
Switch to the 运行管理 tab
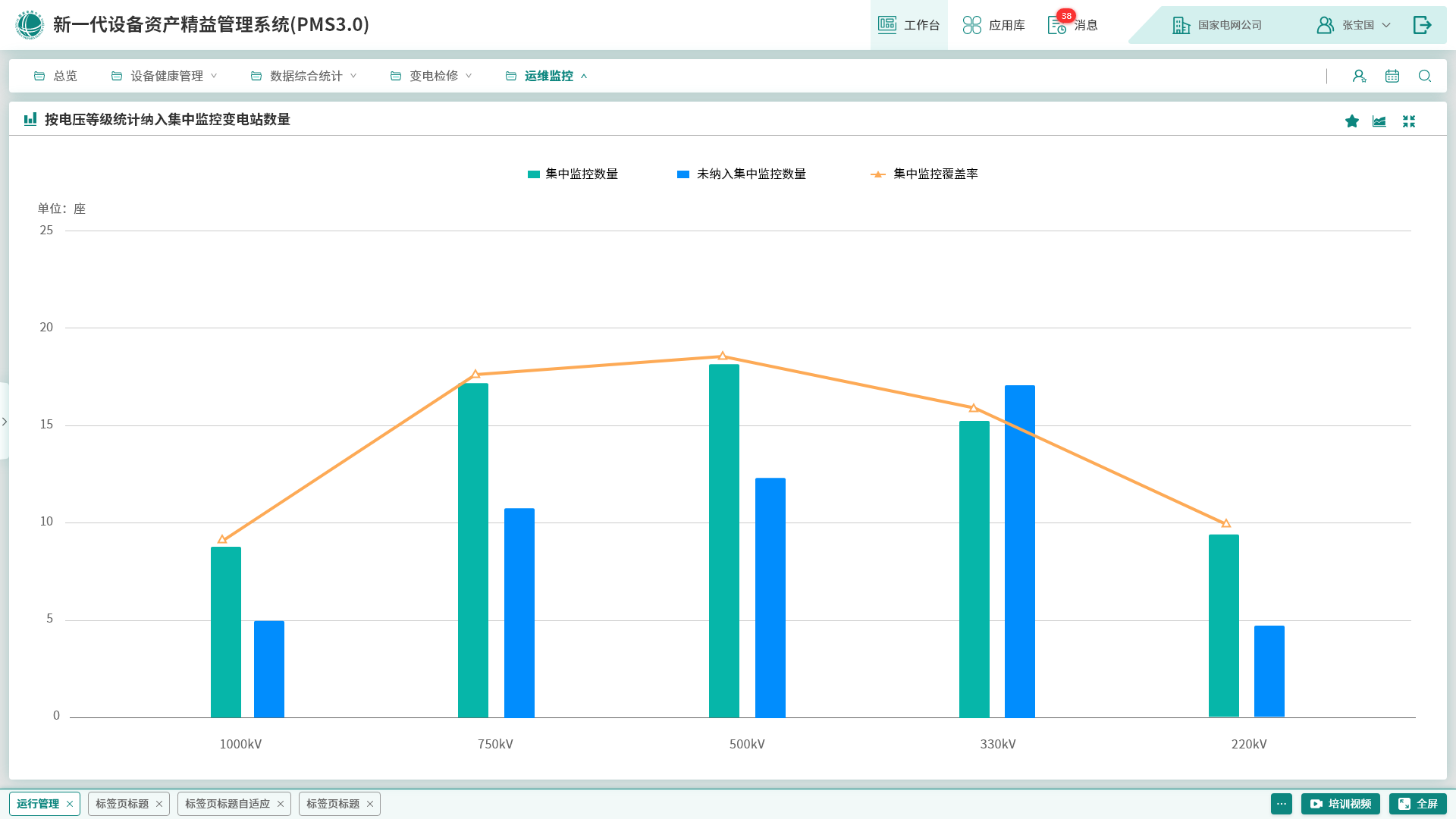click(38, 804)
